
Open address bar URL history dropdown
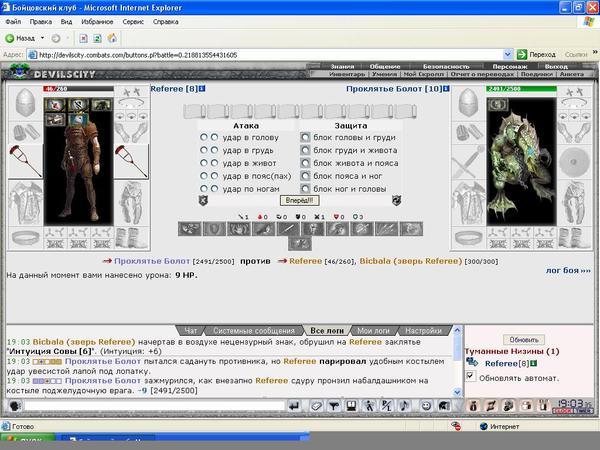(507, 55)
